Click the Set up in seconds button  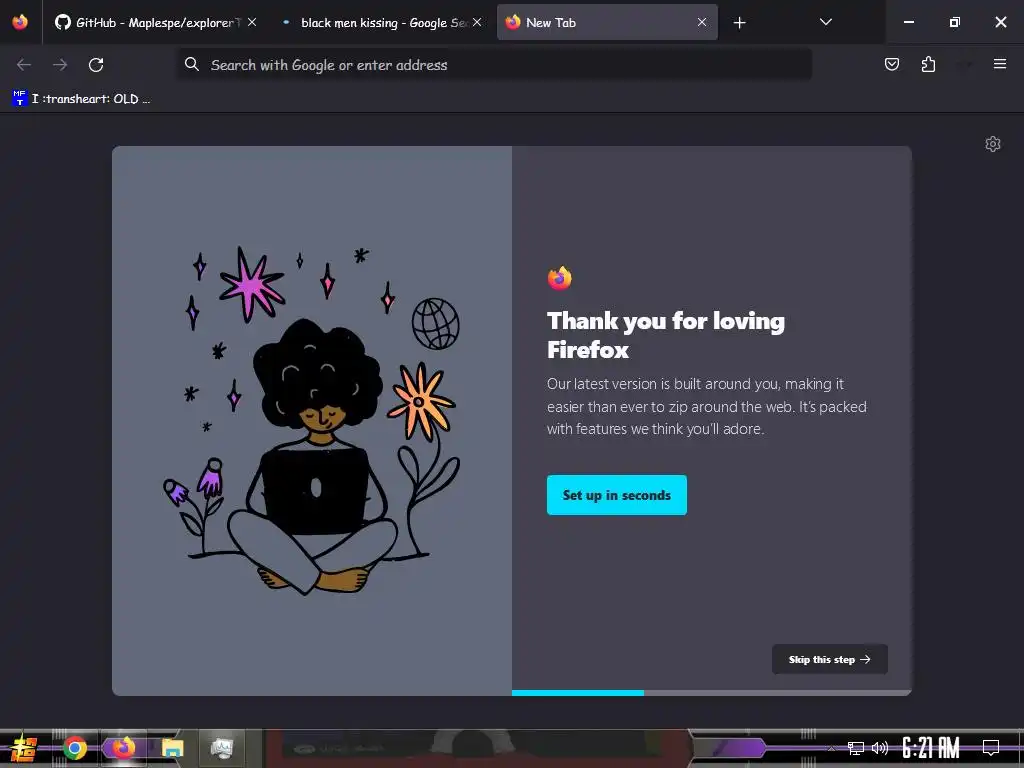(616, 495)
